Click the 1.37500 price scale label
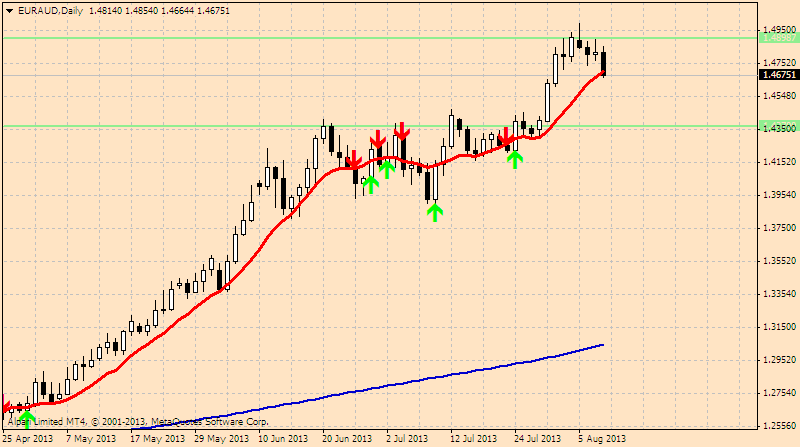The width and height of the screenshot is (800, 447). [780, 228]
